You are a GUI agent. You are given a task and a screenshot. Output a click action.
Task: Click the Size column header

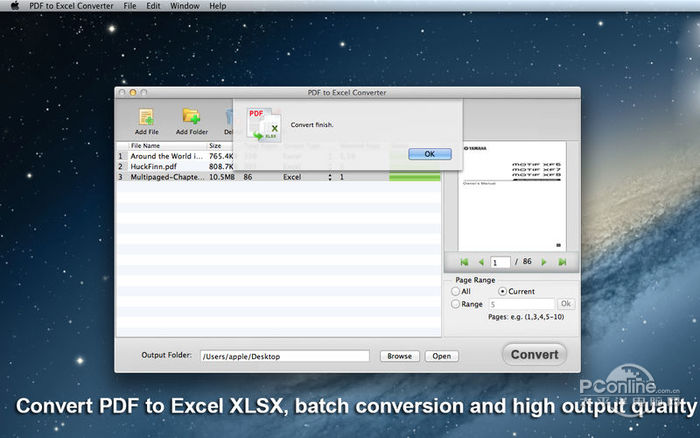point(215,146)
